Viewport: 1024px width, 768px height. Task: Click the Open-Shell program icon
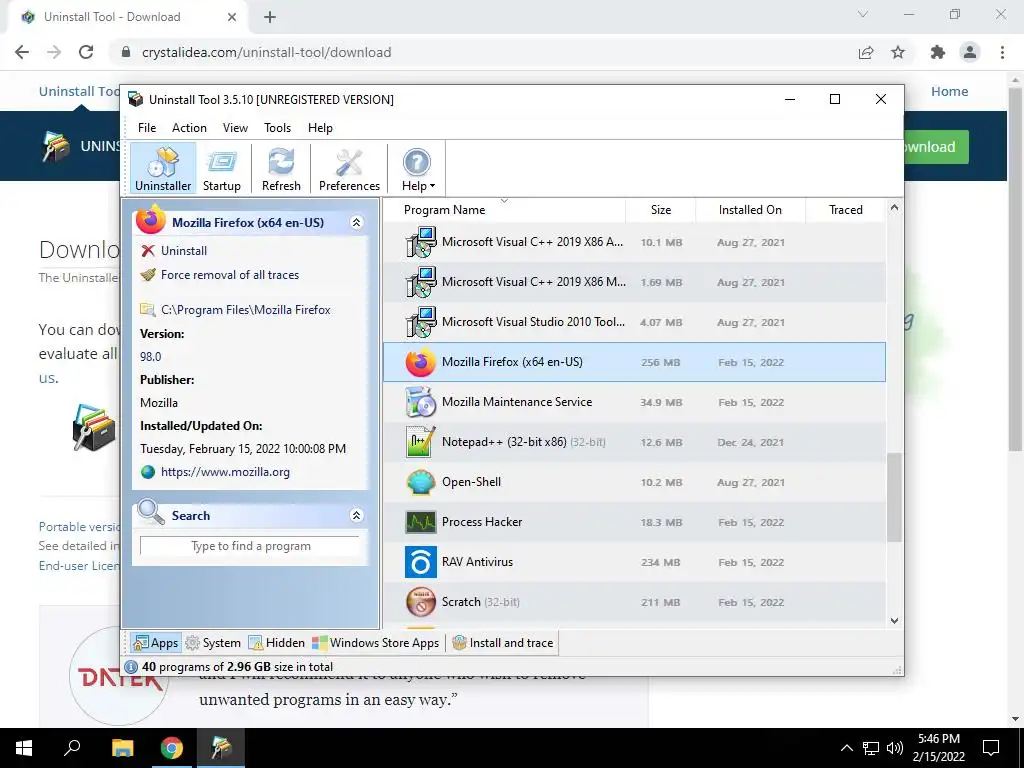pos(421,482)
